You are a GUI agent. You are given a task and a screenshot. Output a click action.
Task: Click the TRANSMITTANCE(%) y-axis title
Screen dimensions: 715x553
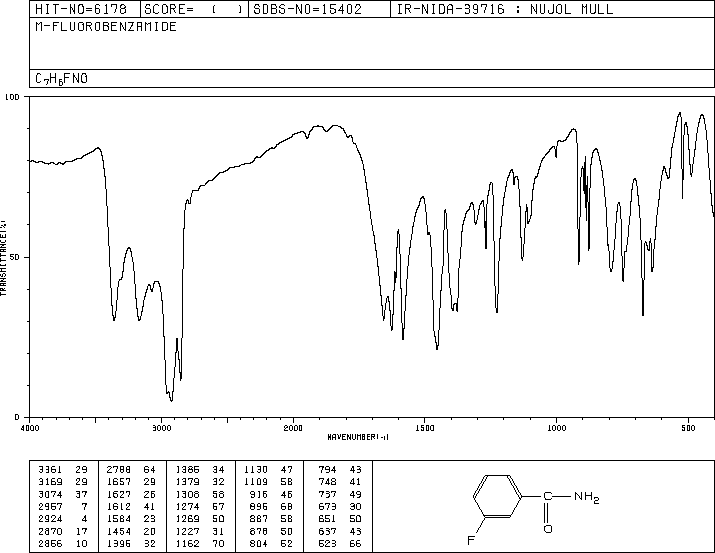coord(3,258)
